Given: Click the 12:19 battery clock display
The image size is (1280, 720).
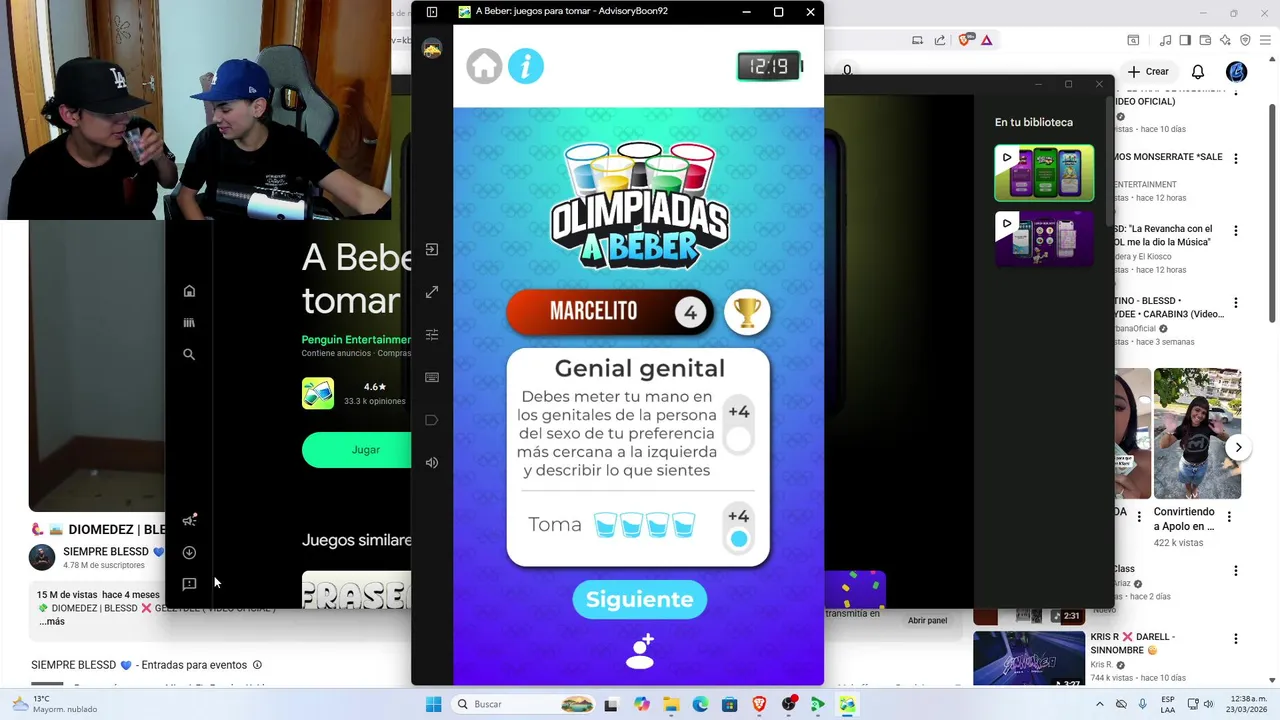Looking at the screenshot, I should (x=769, y=66).
